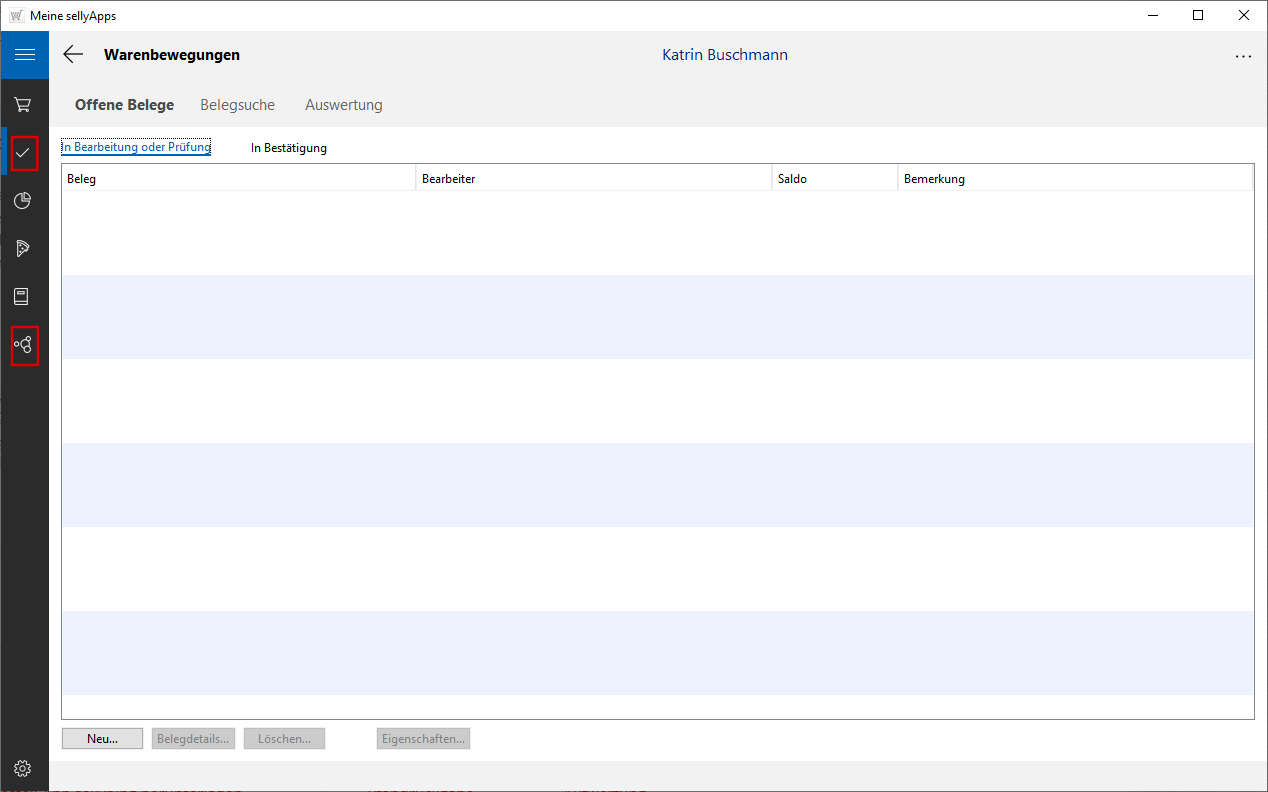Click the connected circles sidebar icon
This screenshot has width=1268, height=792.
[x=24, y=345]
